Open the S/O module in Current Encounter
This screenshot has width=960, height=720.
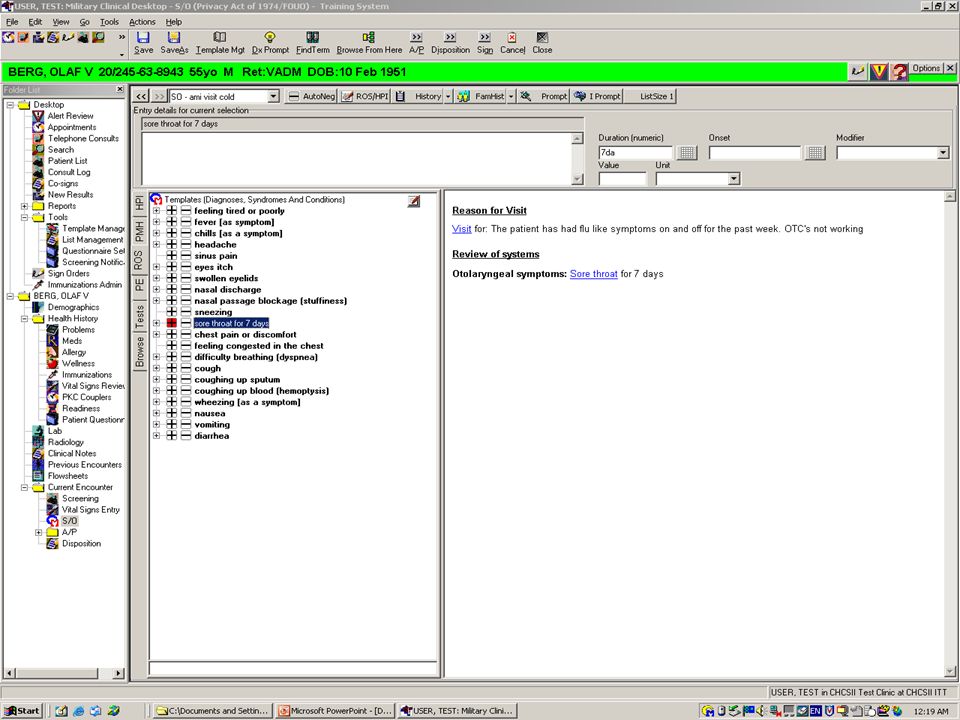tap(69, 521)
